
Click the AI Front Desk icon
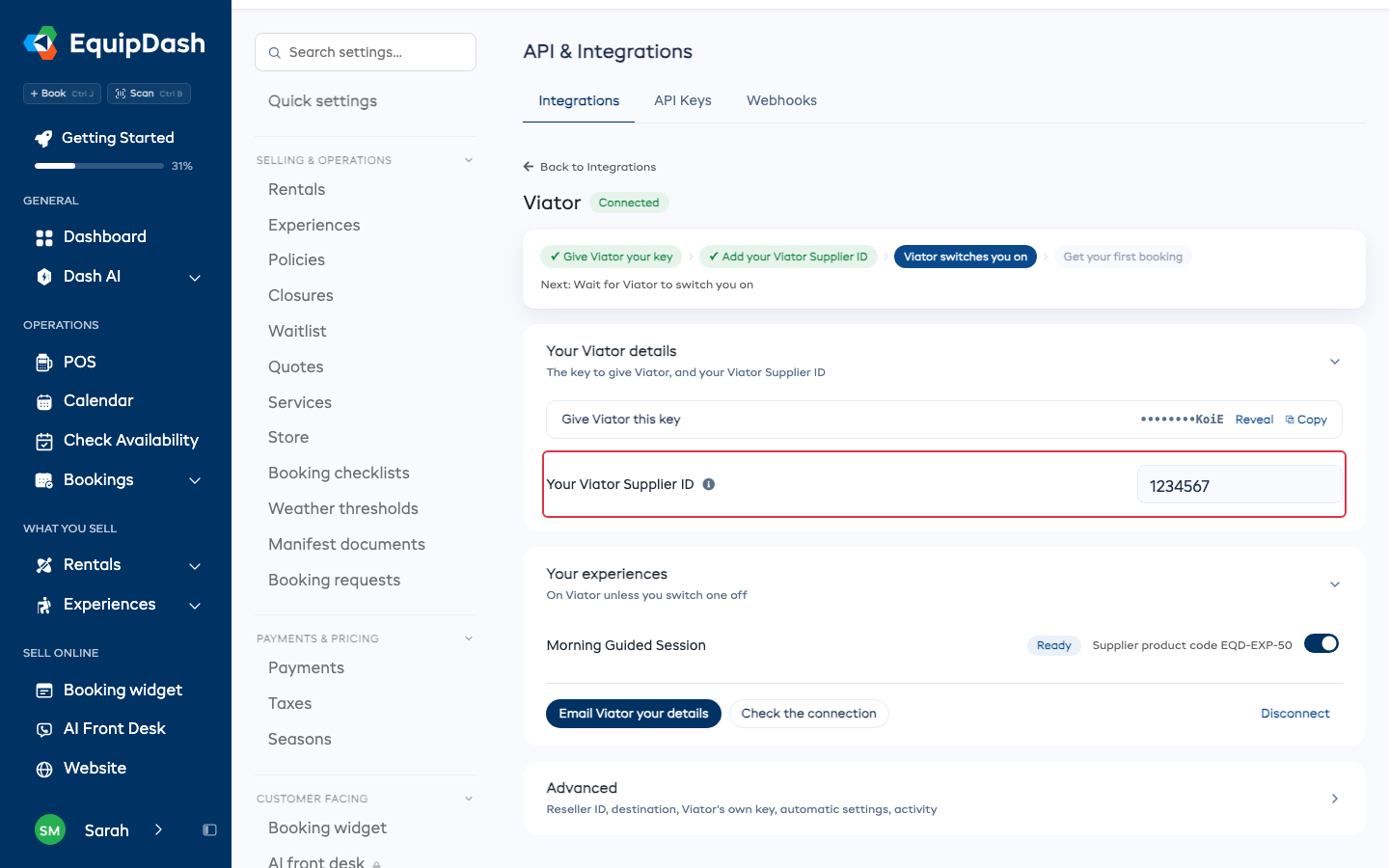pyautogui.click(x=44, y=730)
